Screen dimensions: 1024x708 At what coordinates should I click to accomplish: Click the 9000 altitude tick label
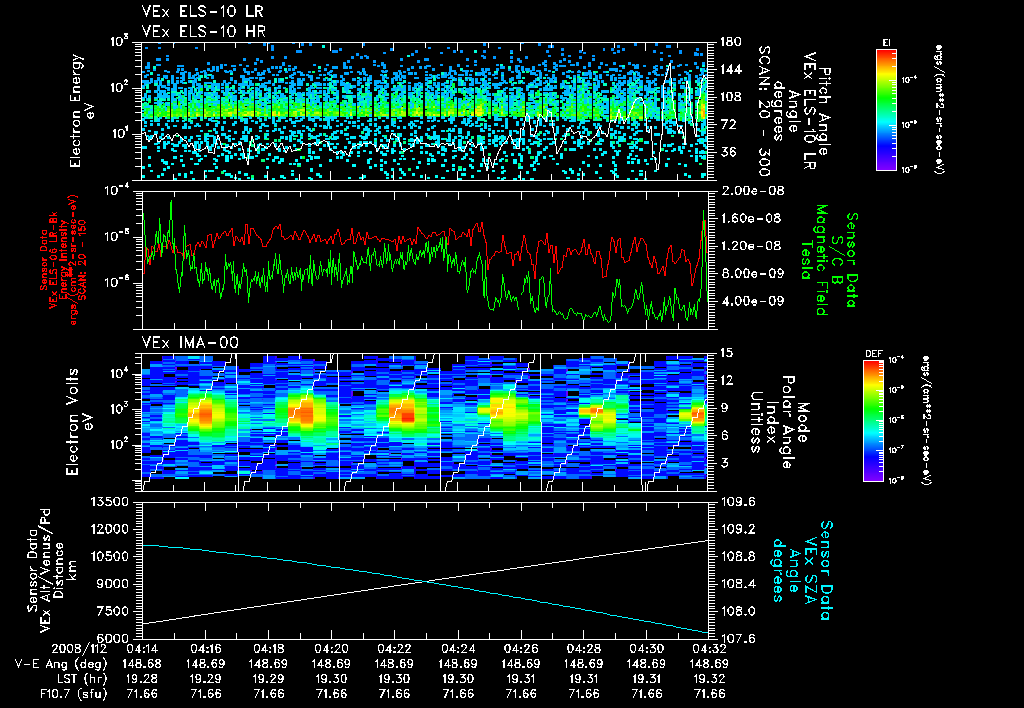click(113, 584)
